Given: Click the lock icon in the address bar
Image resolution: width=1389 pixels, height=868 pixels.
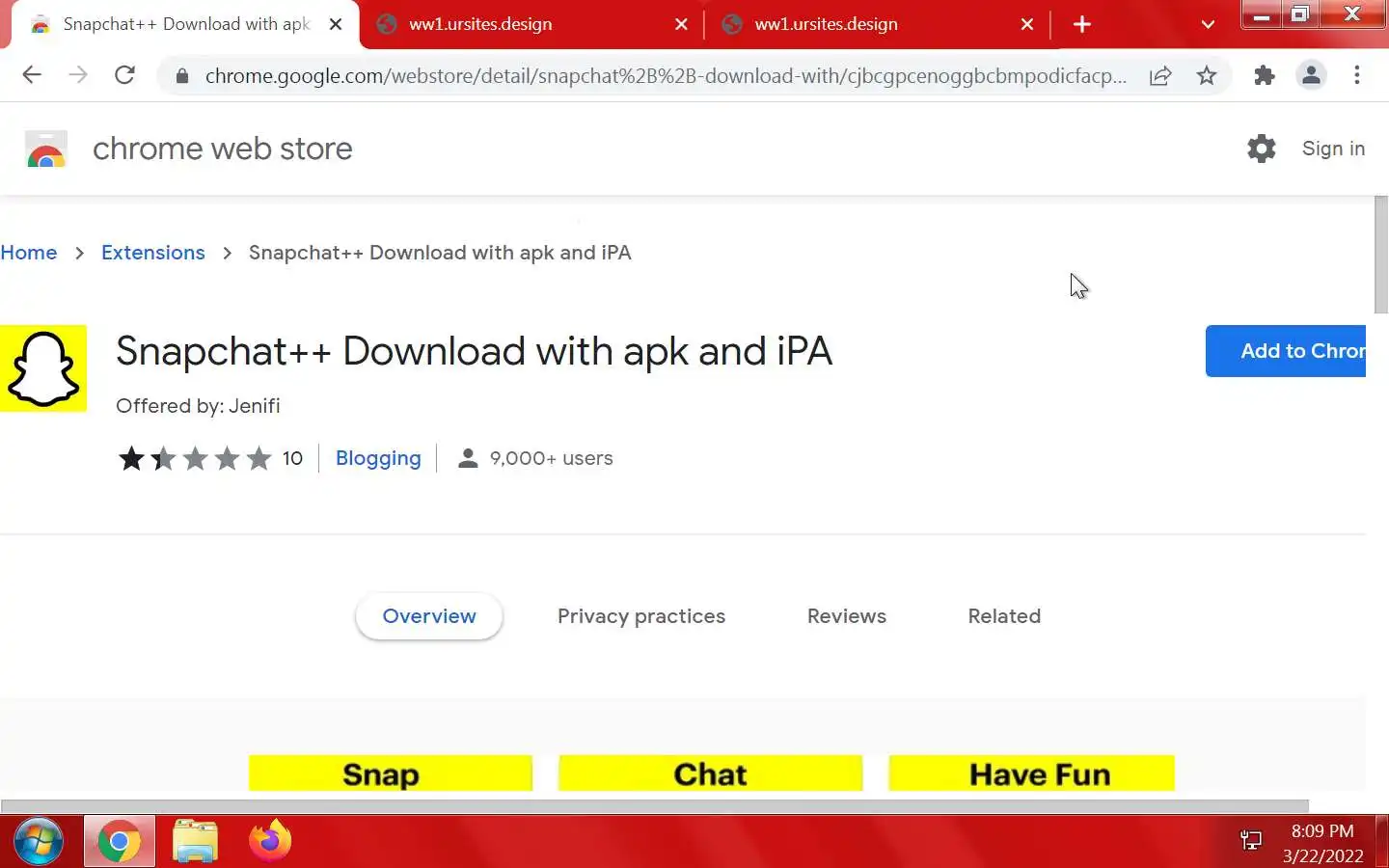Looking at the screenshot, I should click(181, 76).
